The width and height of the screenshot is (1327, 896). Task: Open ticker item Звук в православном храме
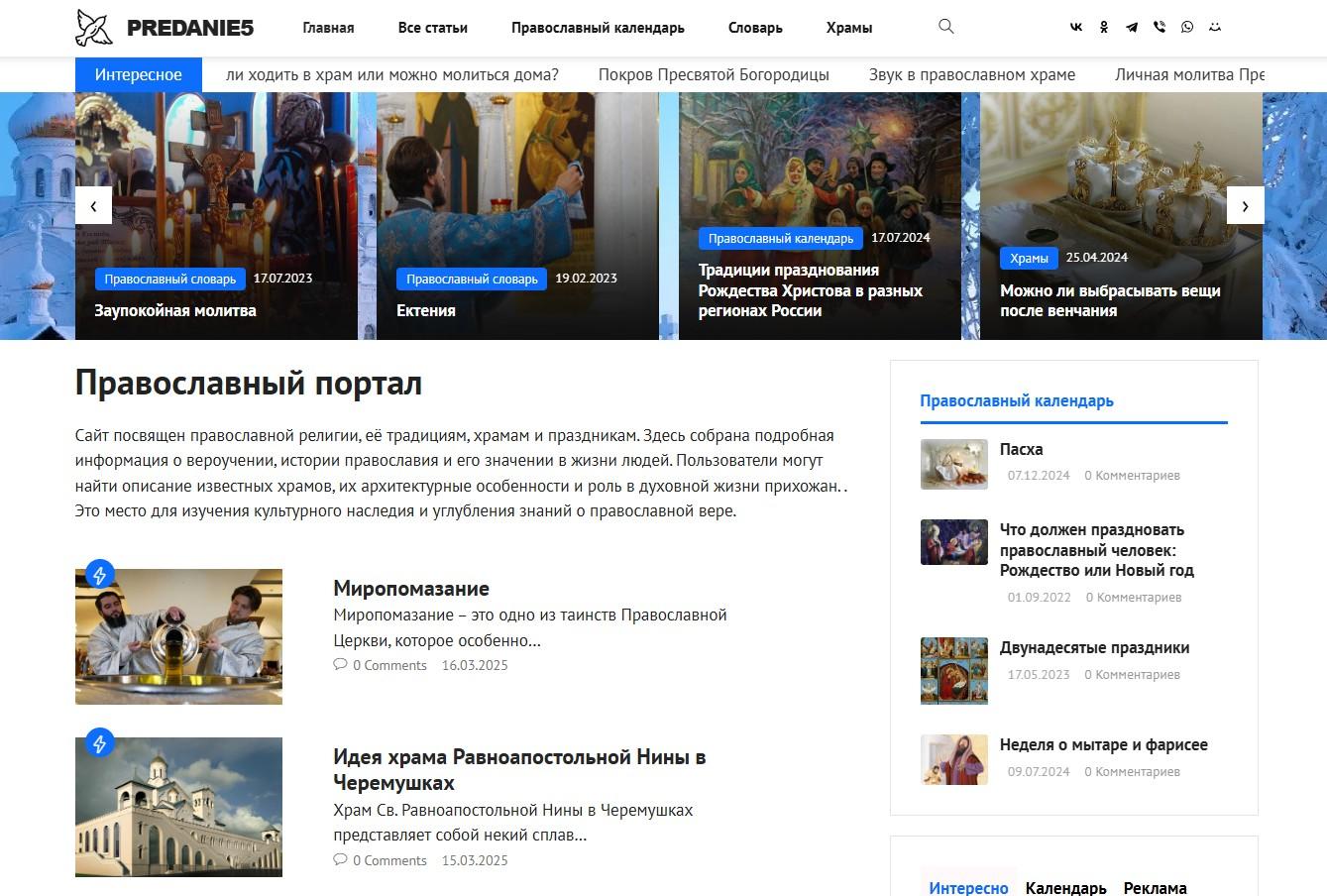click(972, 74)
